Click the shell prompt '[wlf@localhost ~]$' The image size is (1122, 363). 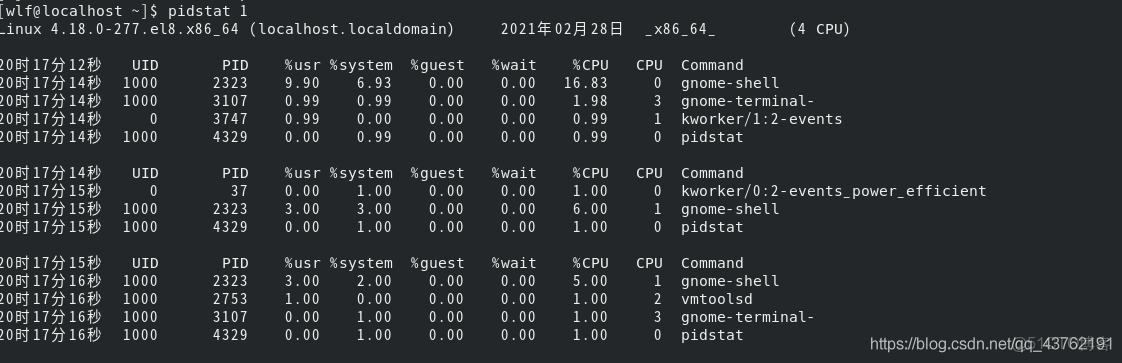(80, 11)
